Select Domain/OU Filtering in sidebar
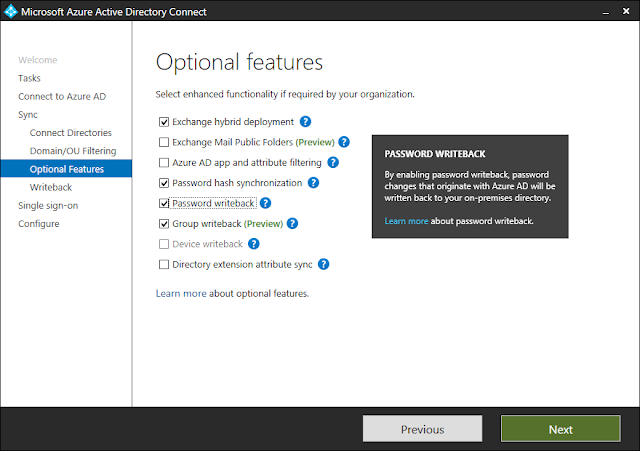 point(72,151)
